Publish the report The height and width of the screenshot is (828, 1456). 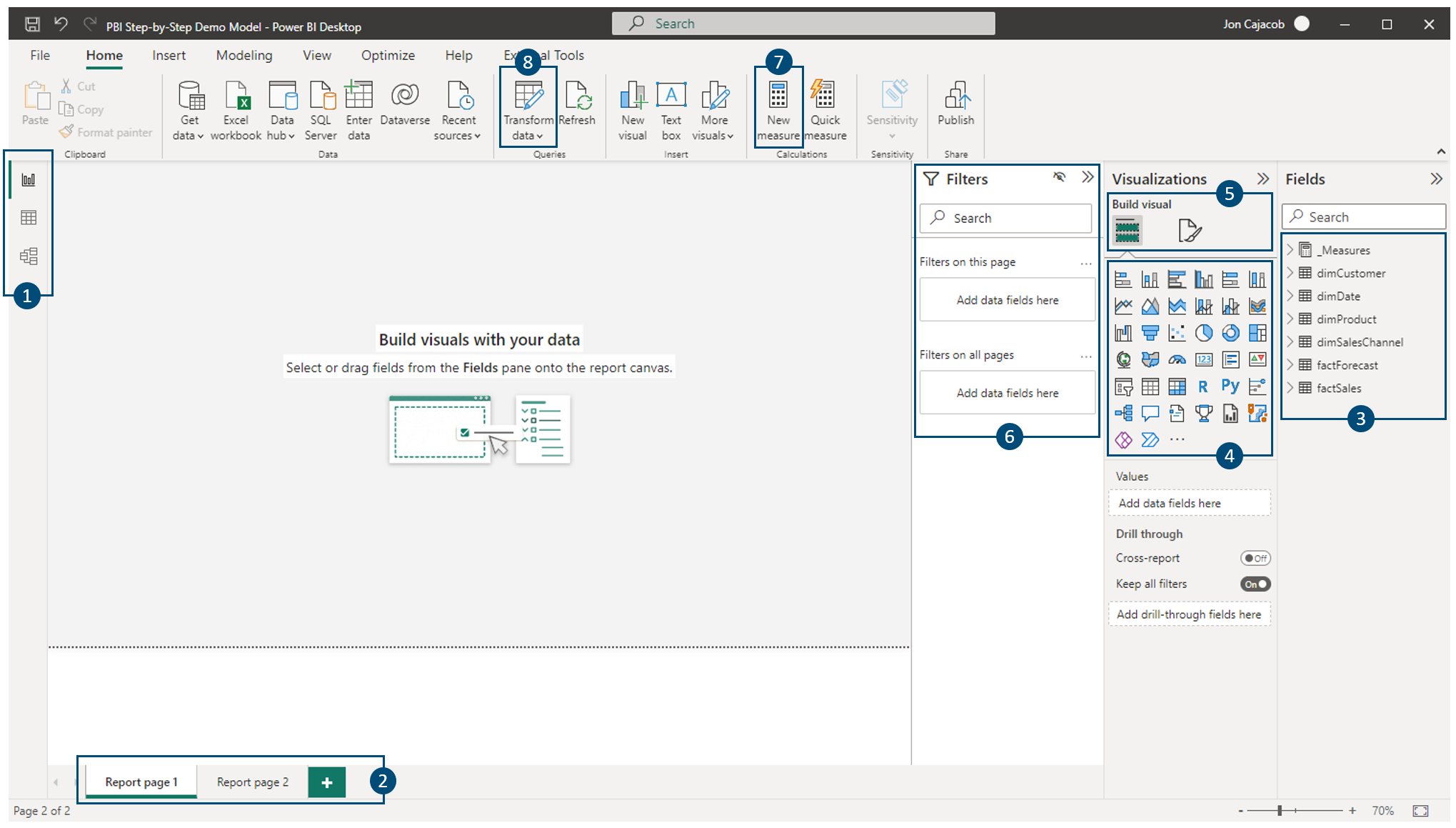tap(955, 104)
